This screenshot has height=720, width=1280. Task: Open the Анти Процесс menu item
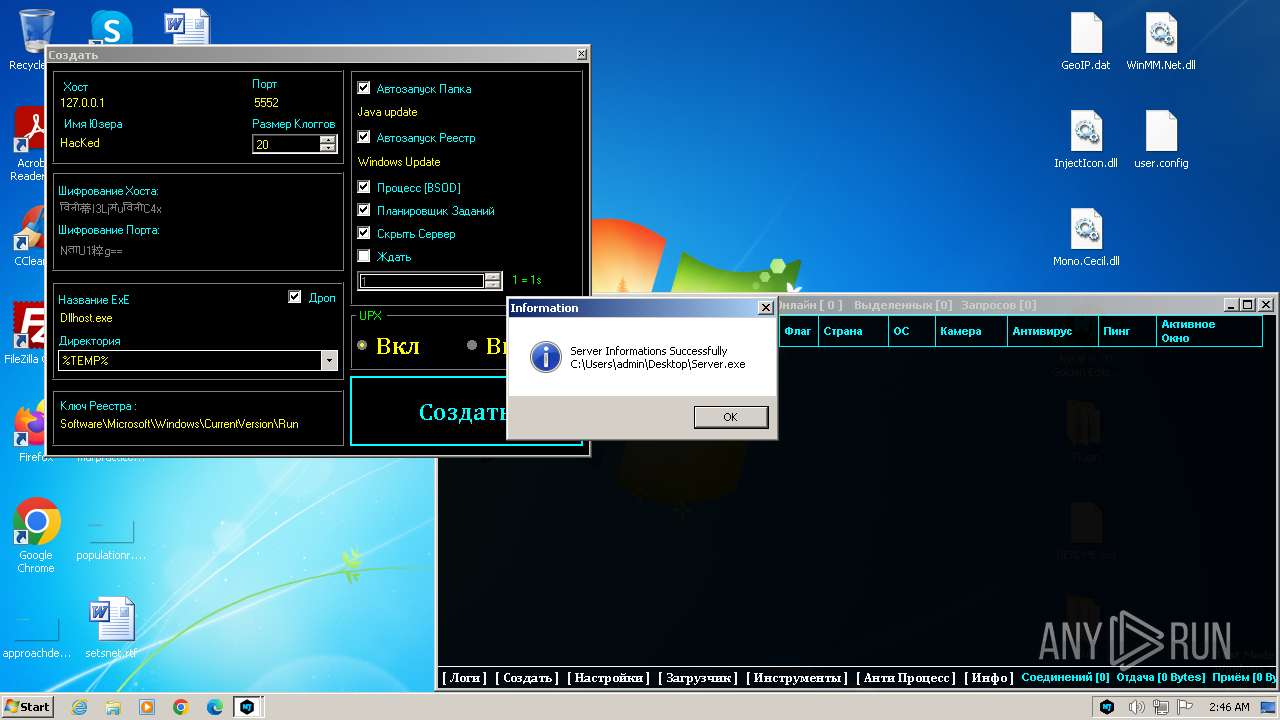[906, 678]
